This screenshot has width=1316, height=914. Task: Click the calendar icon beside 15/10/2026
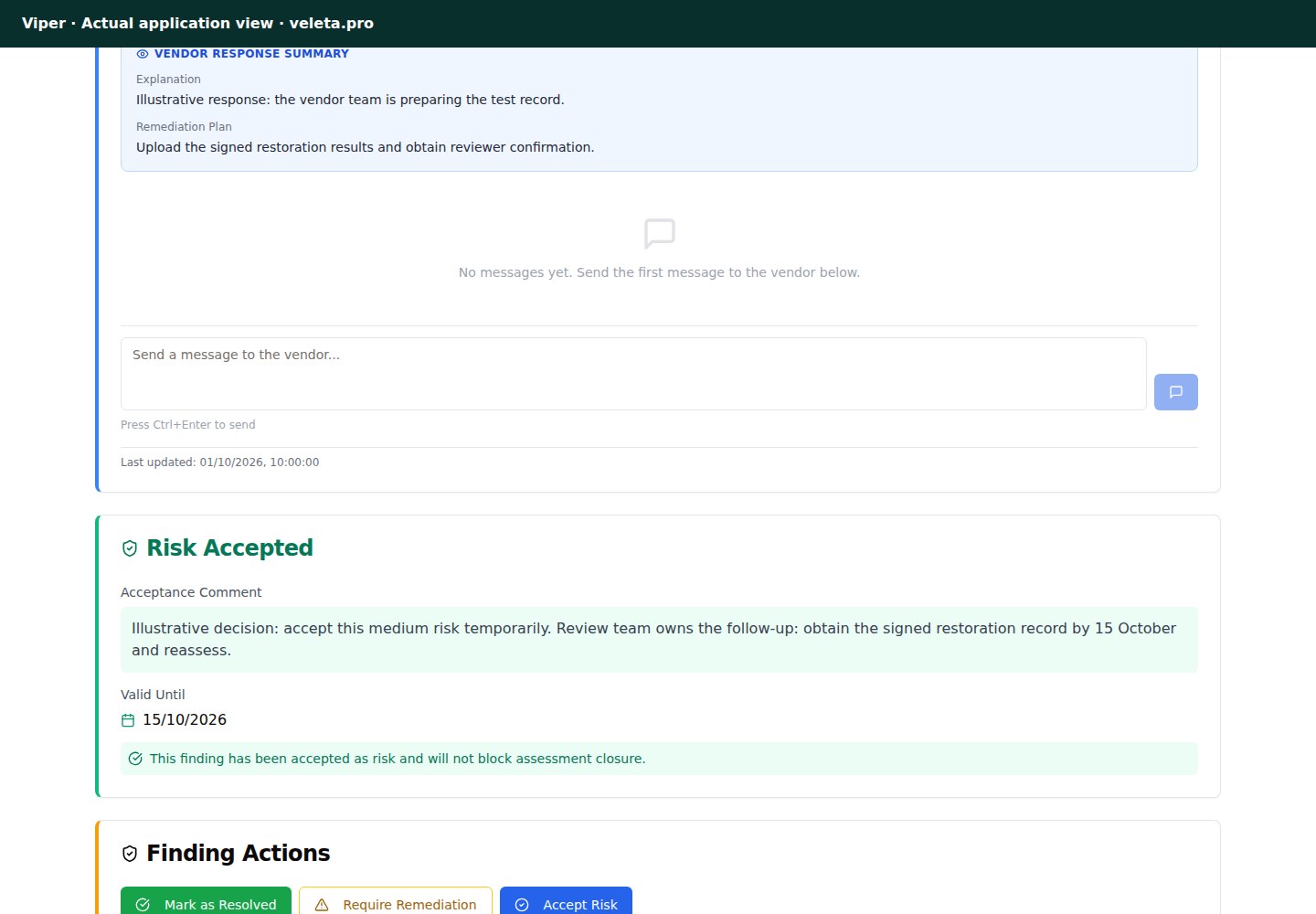point(128,720)
